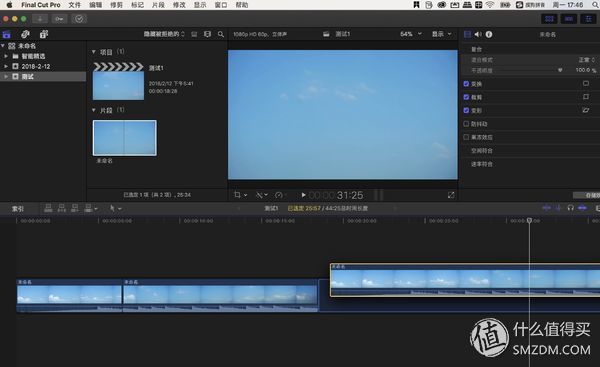
Task: Click append clip to storyline icon
Action: click(75, 208)
